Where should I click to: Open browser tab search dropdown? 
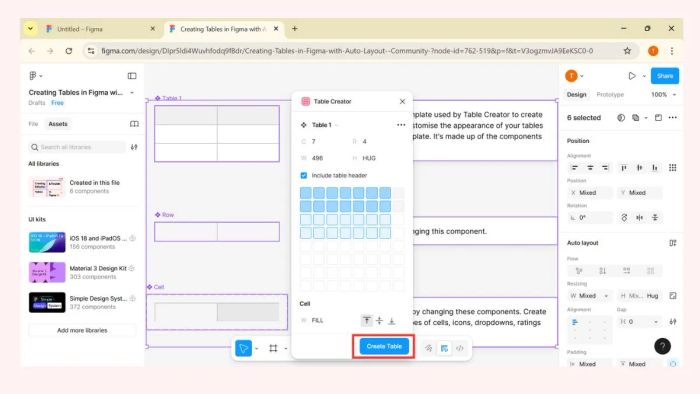(30, 29)
